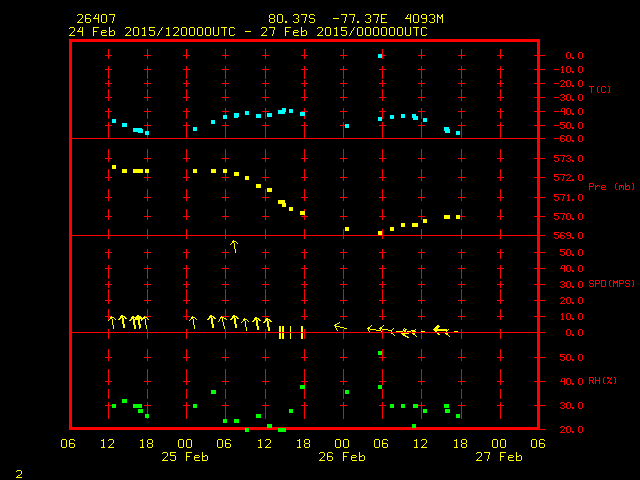The image size is (640, 480).
Task: Select the RH(%) humidity axis label
Action: tap(600, 381)
